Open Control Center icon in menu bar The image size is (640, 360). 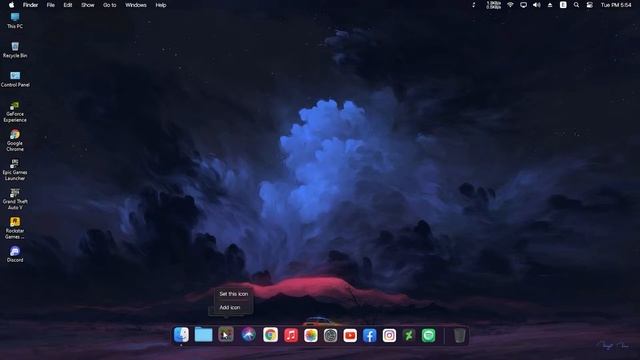coord(589,5)
